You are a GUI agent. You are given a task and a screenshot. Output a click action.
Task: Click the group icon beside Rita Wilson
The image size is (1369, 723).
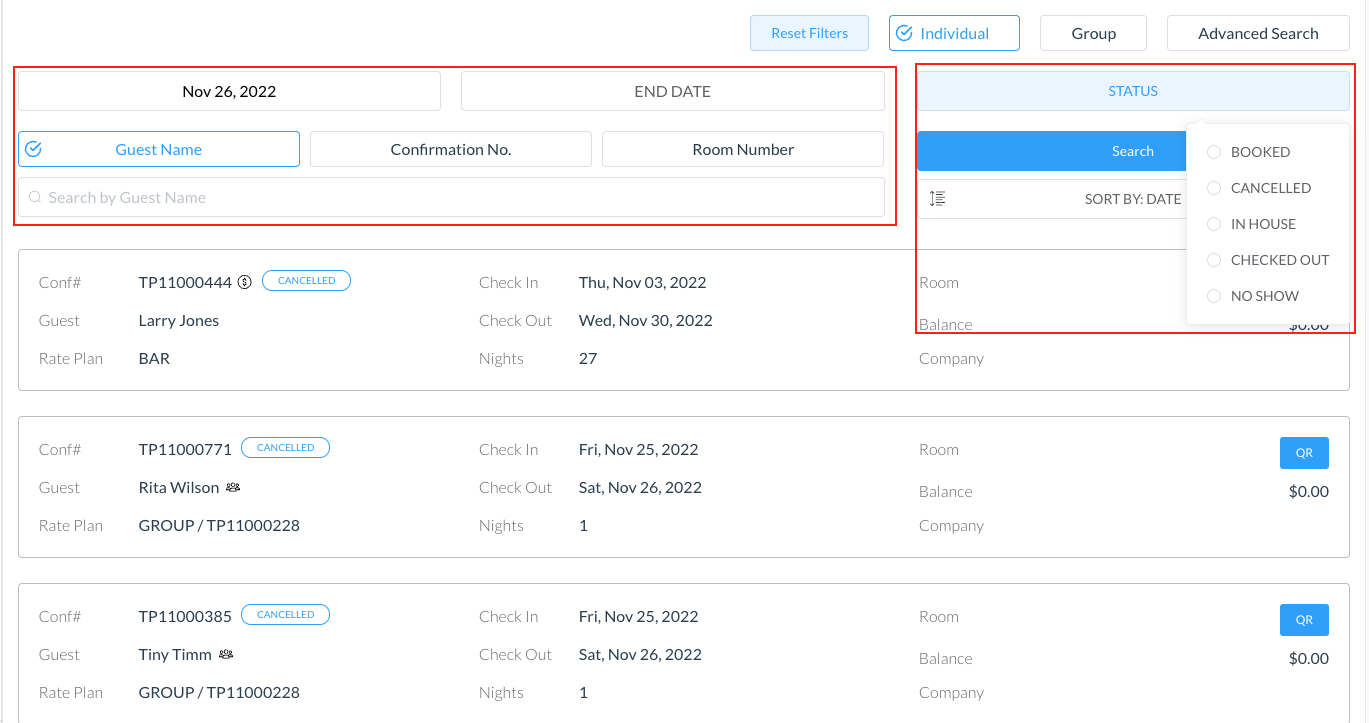(x=233, y=488)
